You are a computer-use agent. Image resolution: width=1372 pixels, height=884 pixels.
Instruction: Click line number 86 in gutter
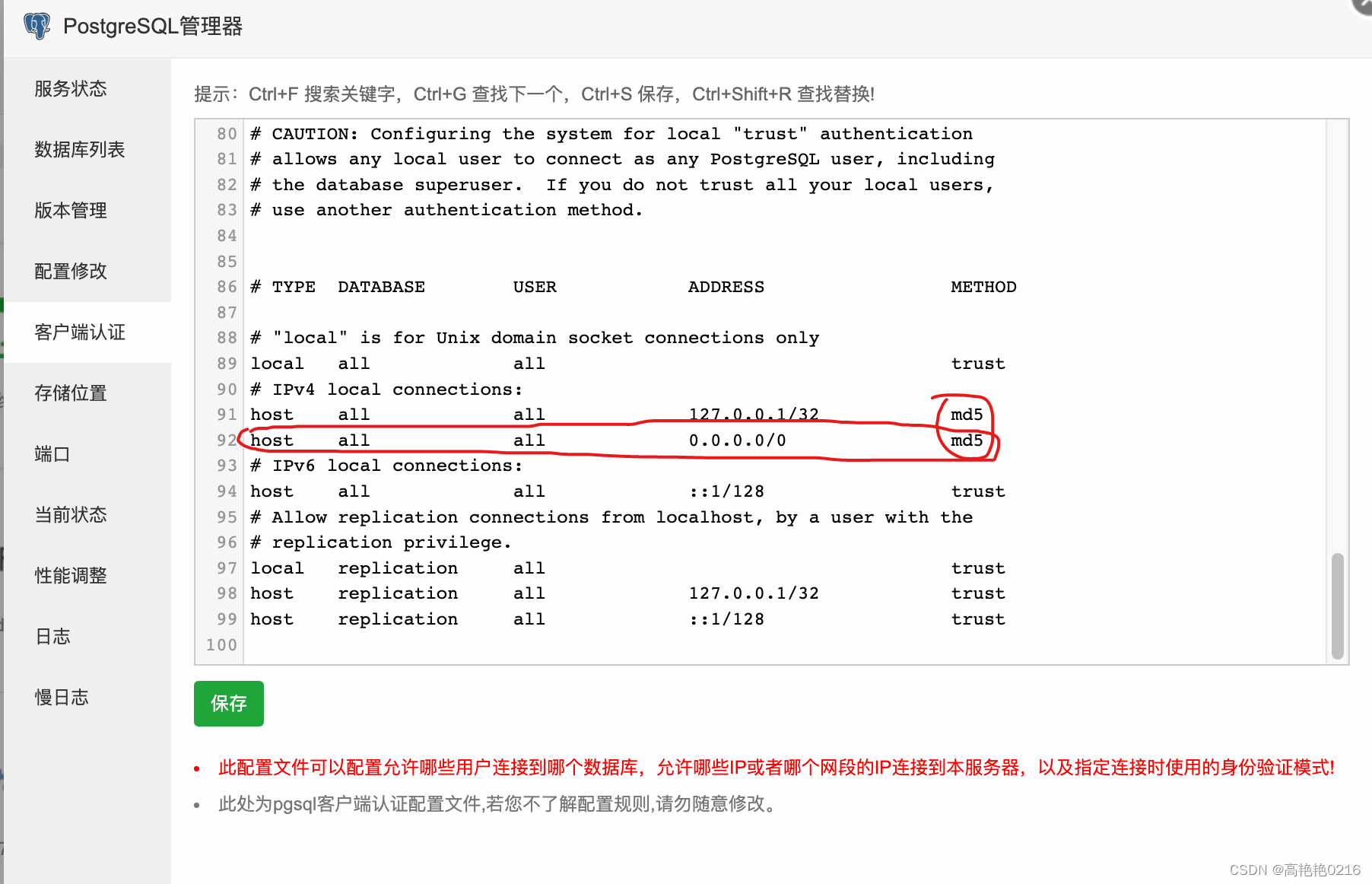coord(227,287)
